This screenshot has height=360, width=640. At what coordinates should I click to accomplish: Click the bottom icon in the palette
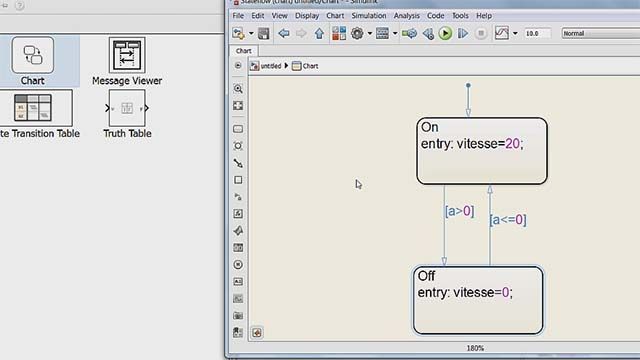(x=238, y=332)
